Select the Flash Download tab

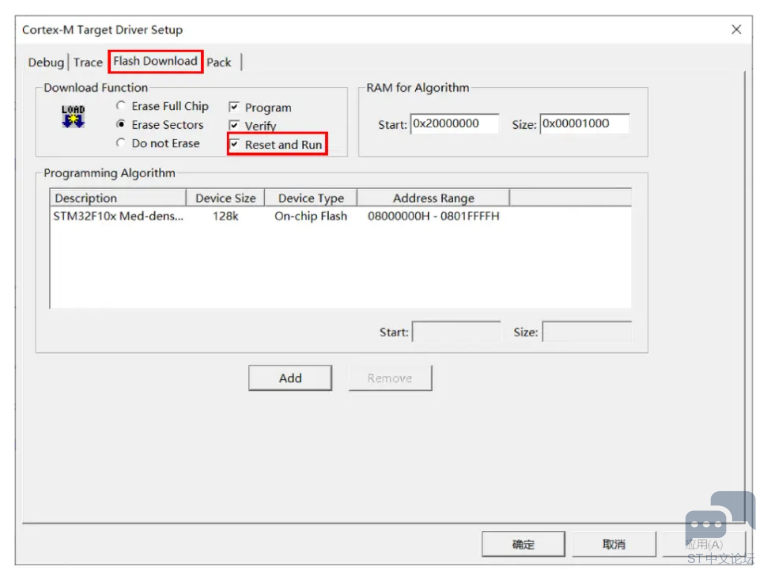(x=155, y=61)
